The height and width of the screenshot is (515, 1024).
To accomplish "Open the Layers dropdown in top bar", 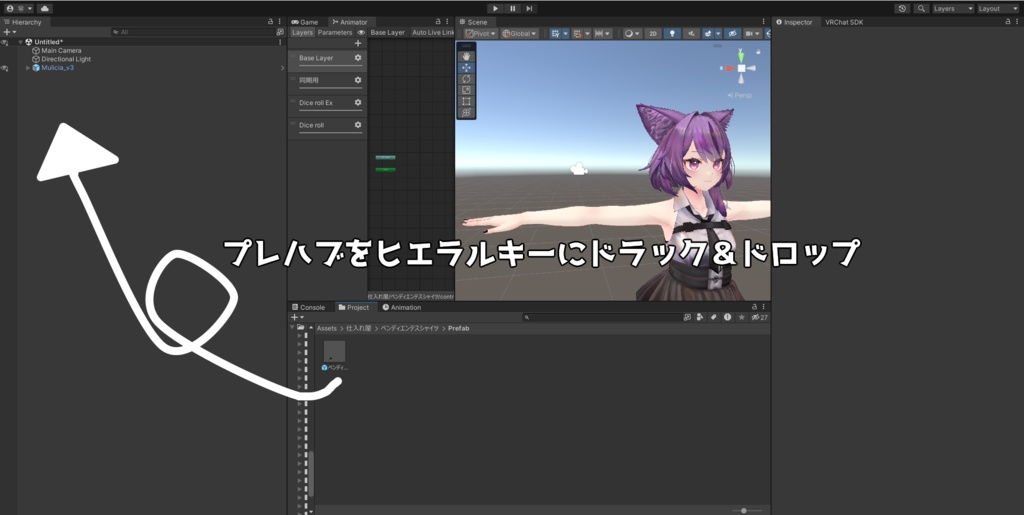I will point(953,8).
